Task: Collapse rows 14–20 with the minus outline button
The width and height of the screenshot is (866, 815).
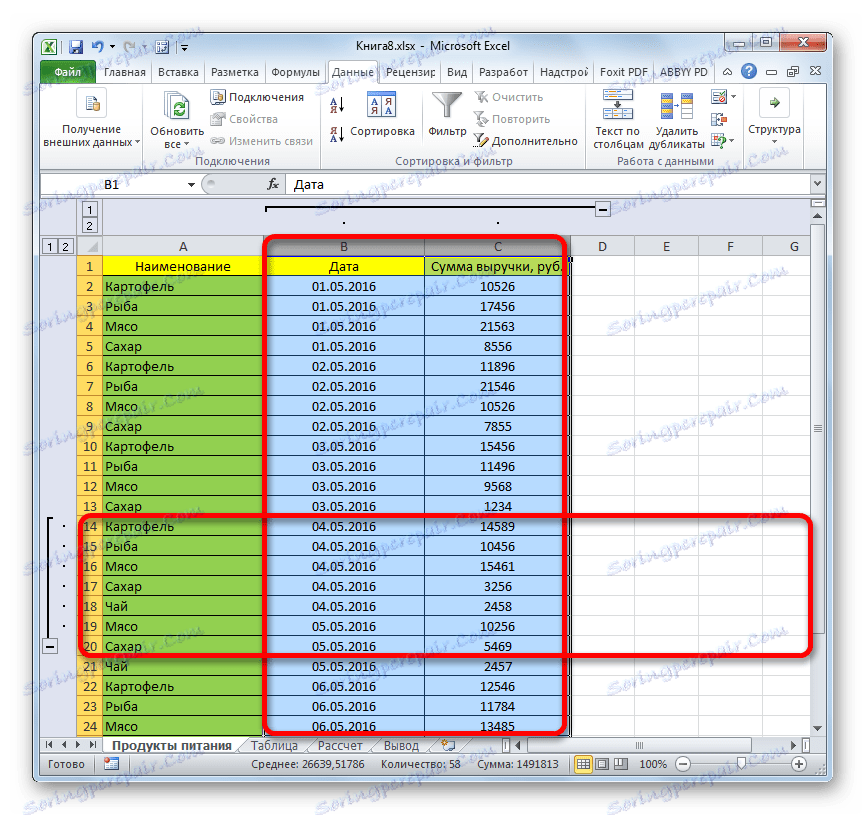Action: tap(49, 646)
